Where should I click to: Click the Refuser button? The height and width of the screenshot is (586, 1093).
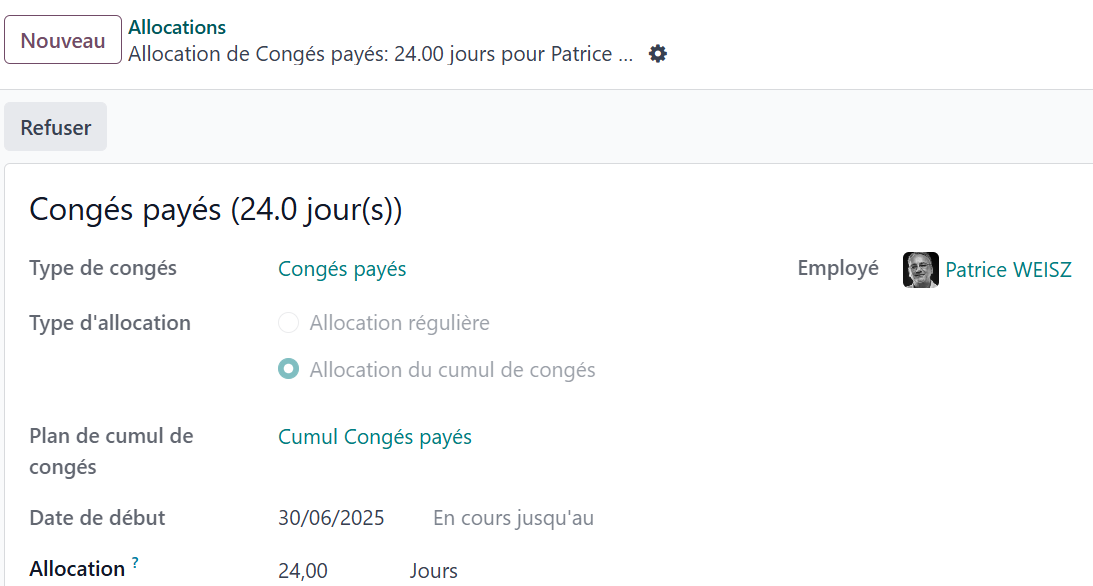[56, 127]
